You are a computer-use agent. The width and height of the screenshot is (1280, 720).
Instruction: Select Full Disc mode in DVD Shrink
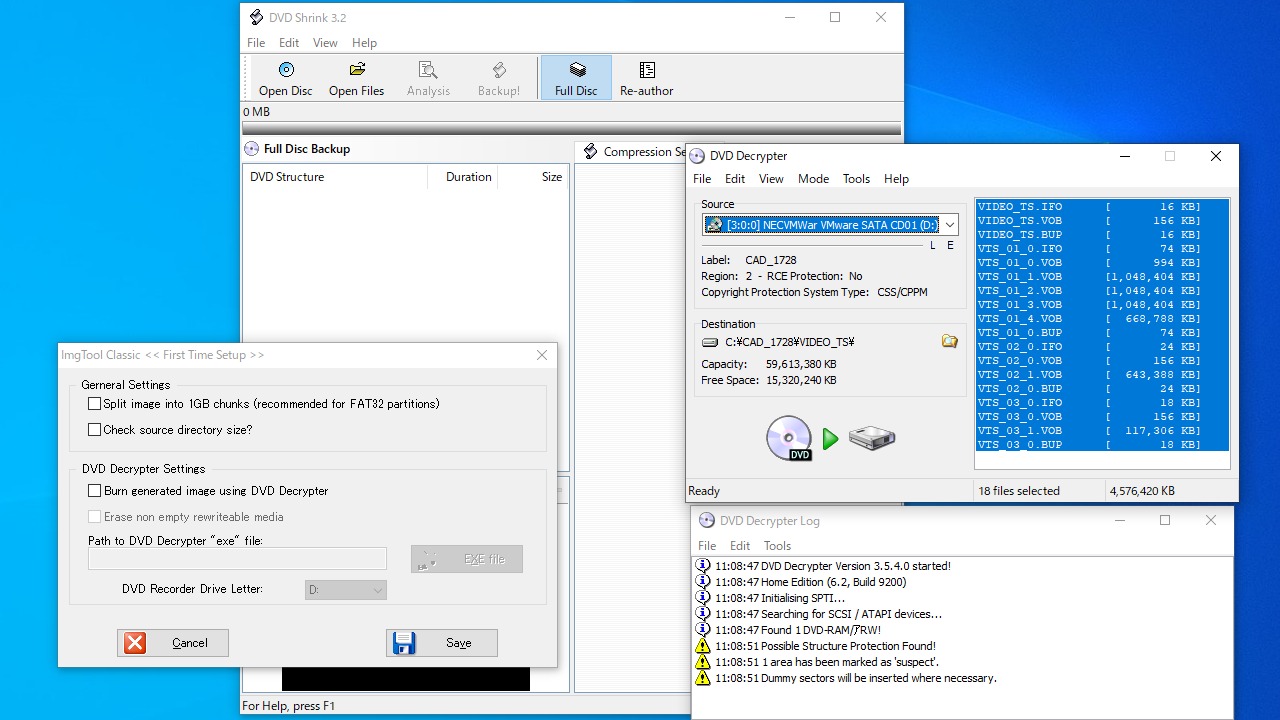tap(576, 78)
